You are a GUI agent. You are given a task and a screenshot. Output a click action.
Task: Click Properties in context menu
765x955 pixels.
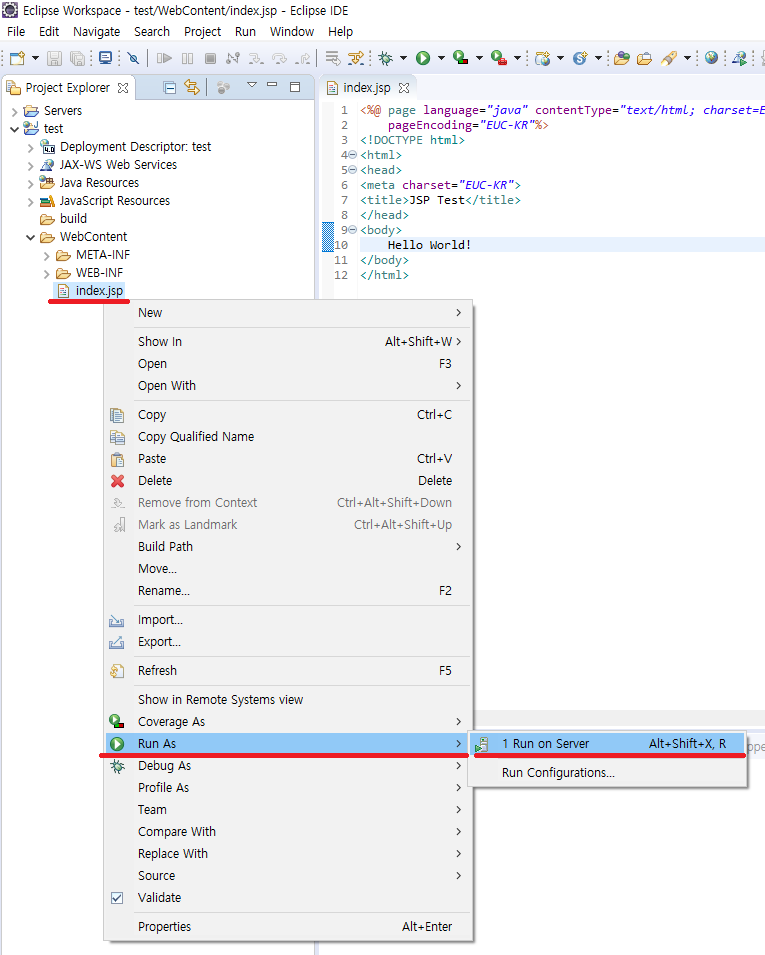289,927
